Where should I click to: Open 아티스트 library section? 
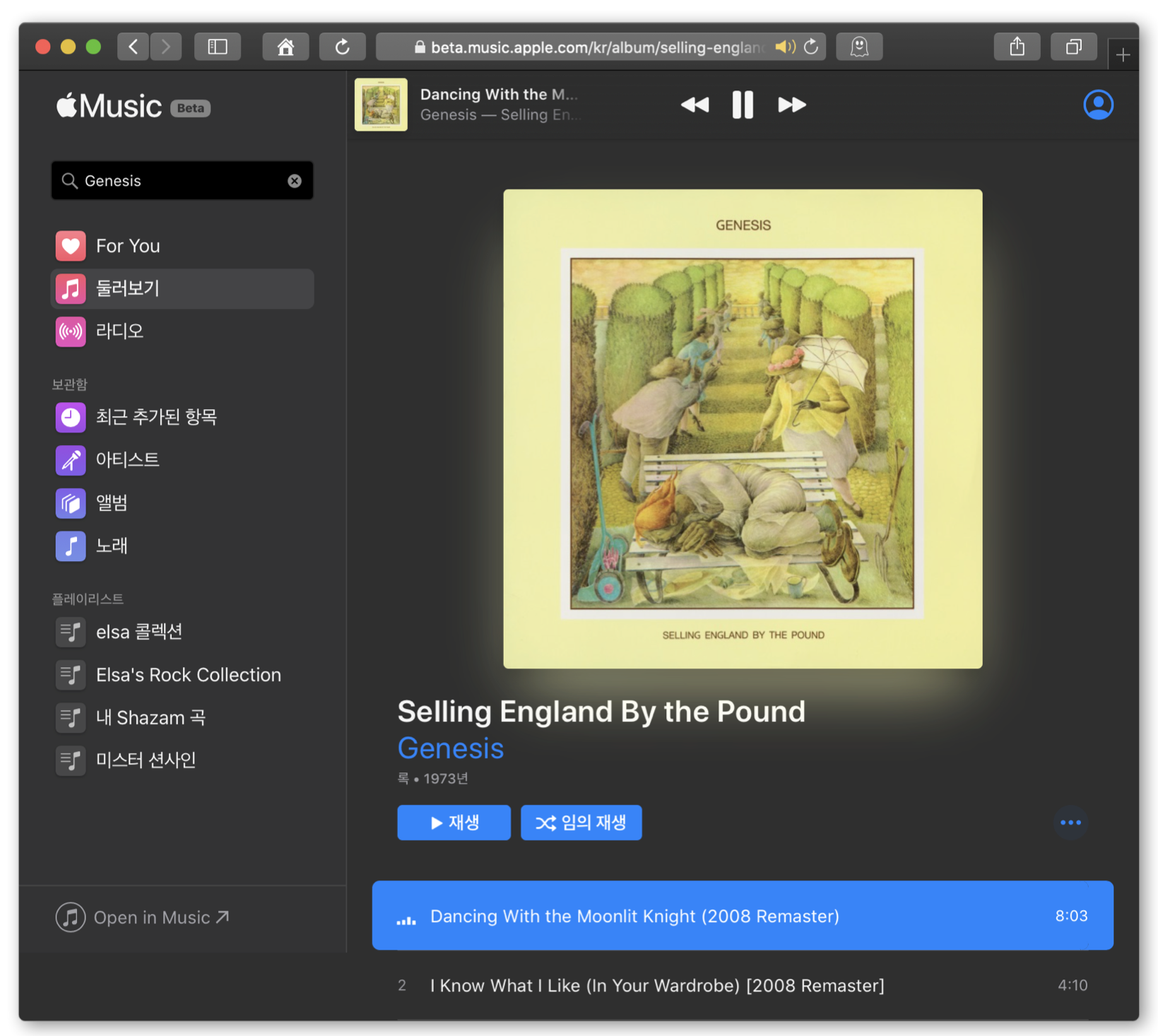[182, 460]
